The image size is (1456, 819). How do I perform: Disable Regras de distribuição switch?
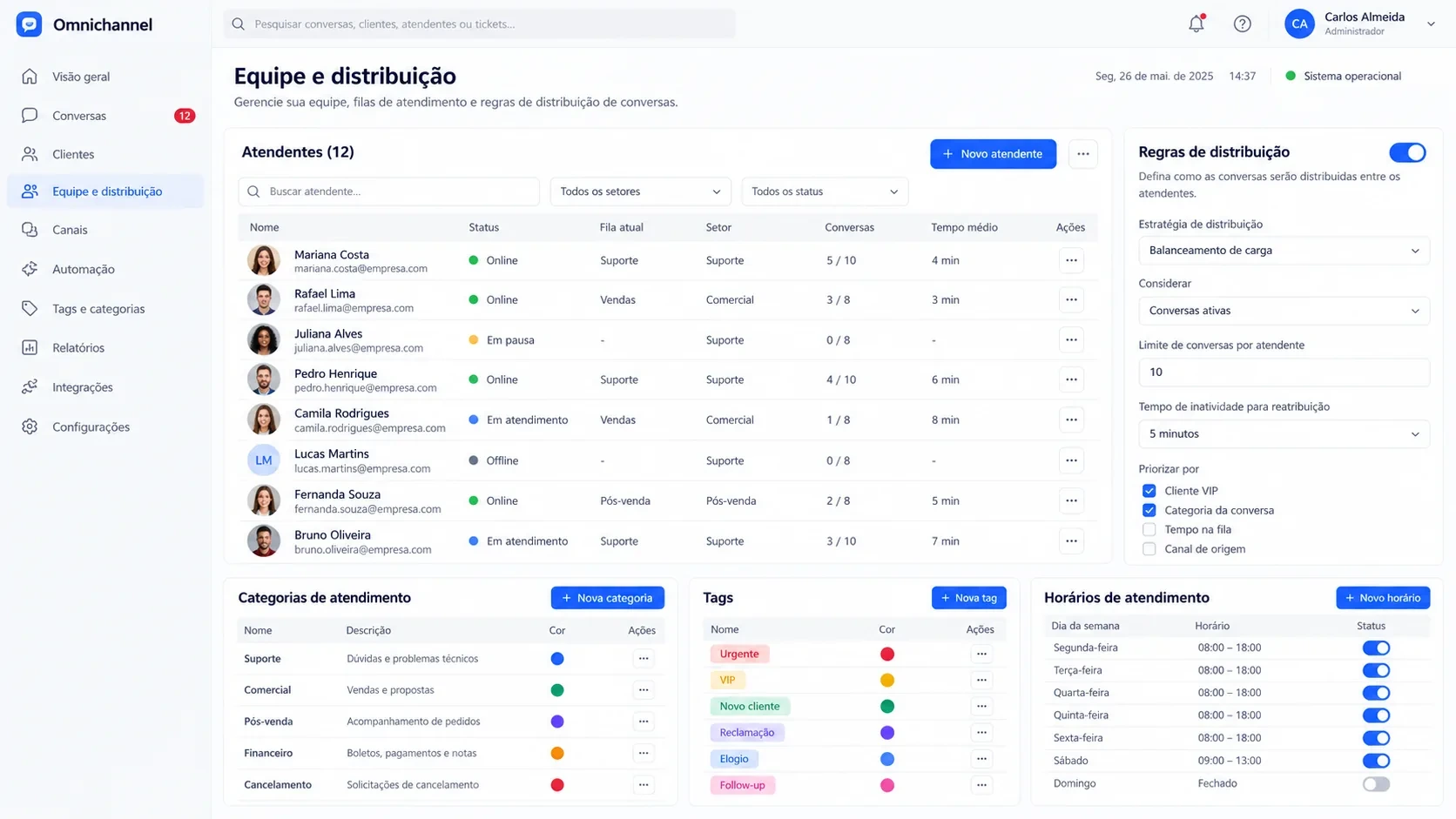pos(1407,152)
